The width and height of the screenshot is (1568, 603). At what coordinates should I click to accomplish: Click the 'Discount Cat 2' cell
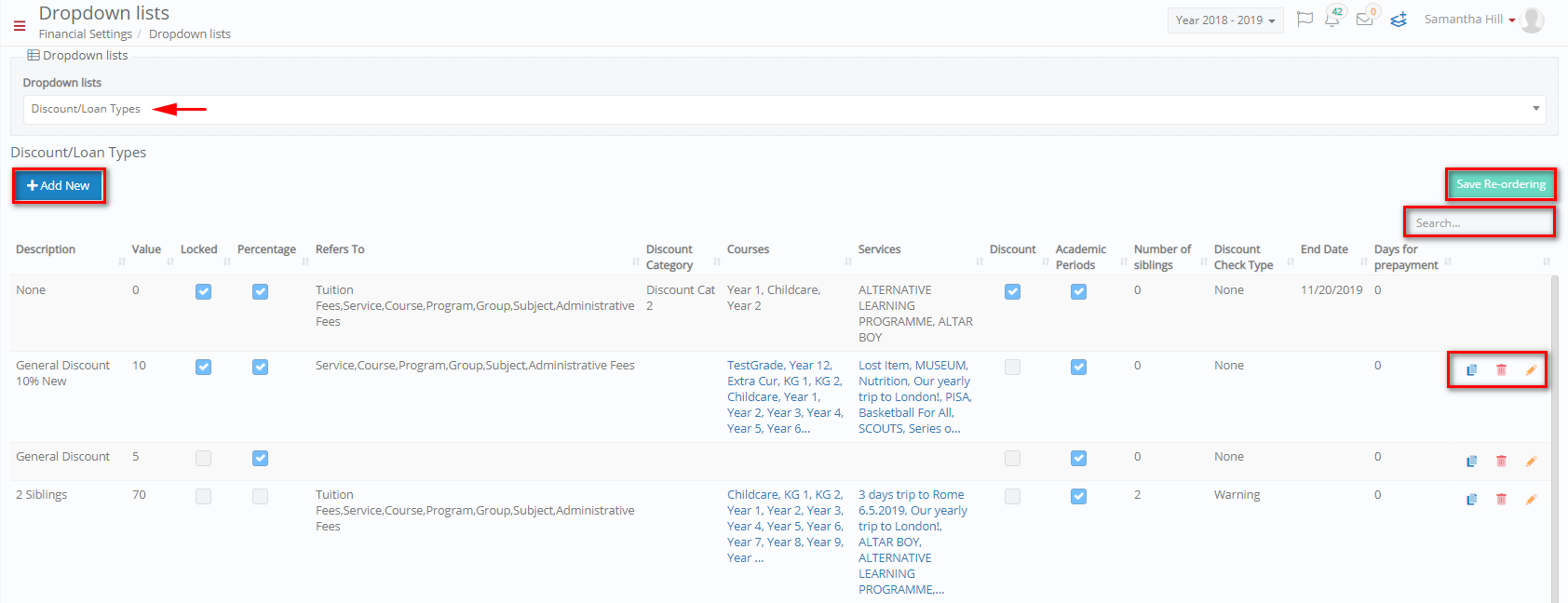pos(681,298)
